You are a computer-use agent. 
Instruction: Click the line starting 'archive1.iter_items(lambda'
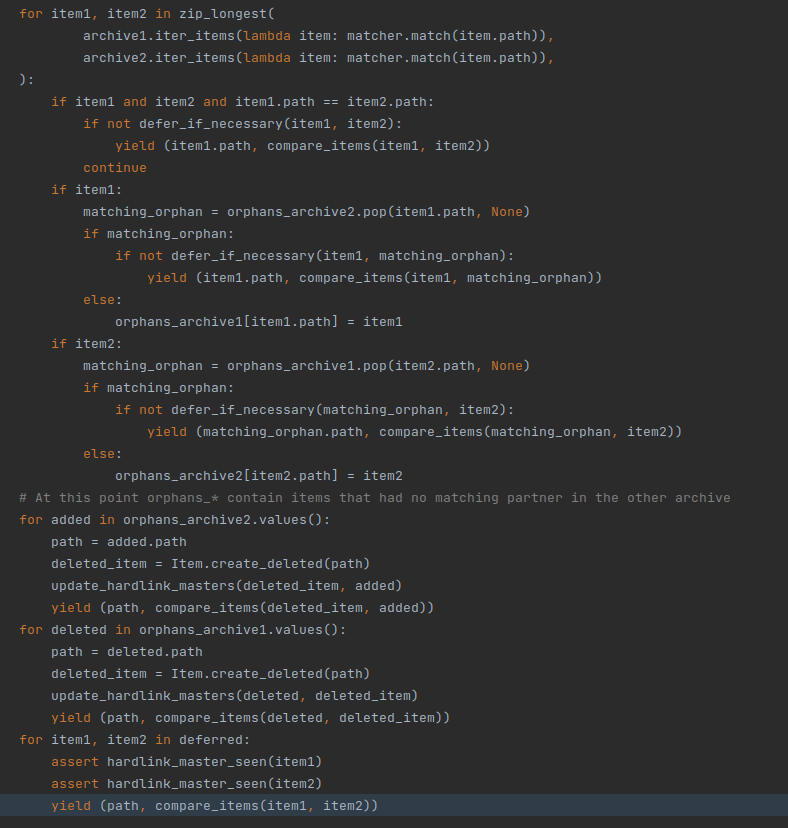pos(318,36)
